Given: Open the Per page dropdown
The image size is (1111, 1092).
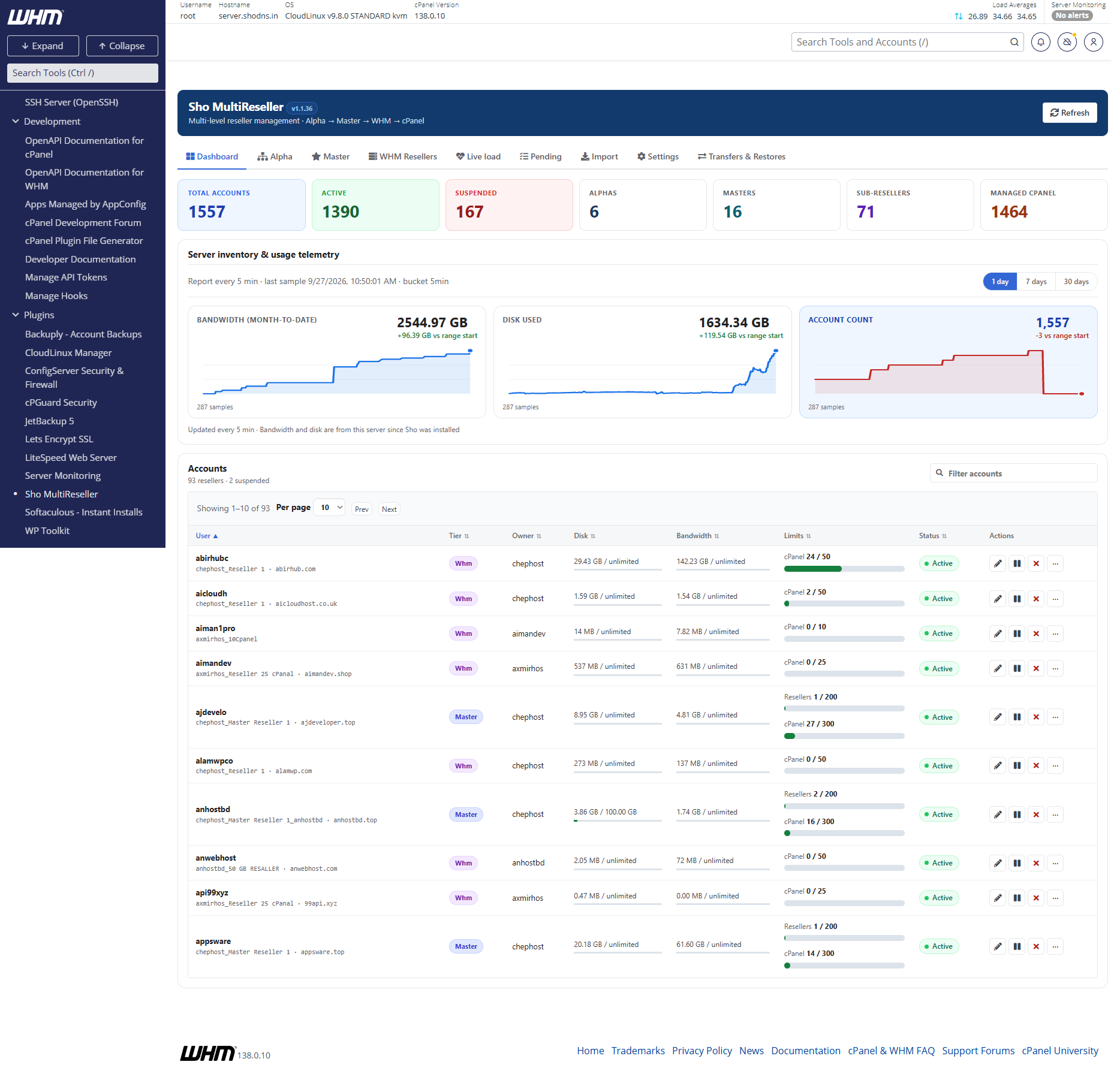Looking at the screenshot, I should point(330,508).
